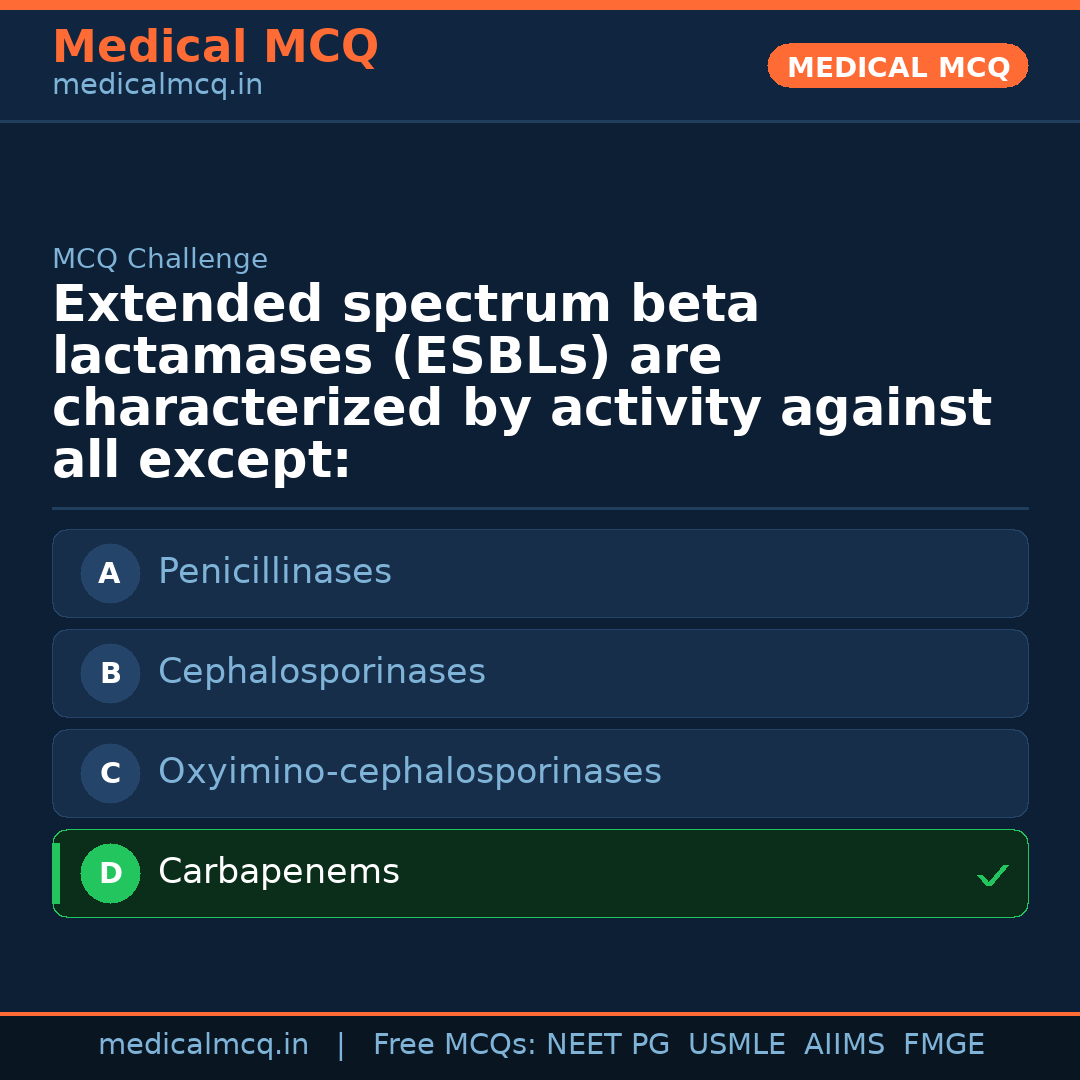This screenshot has height=1080, width=1080.
Task: Click the NEET PG footer label
Action: [x=608, y=1045]
